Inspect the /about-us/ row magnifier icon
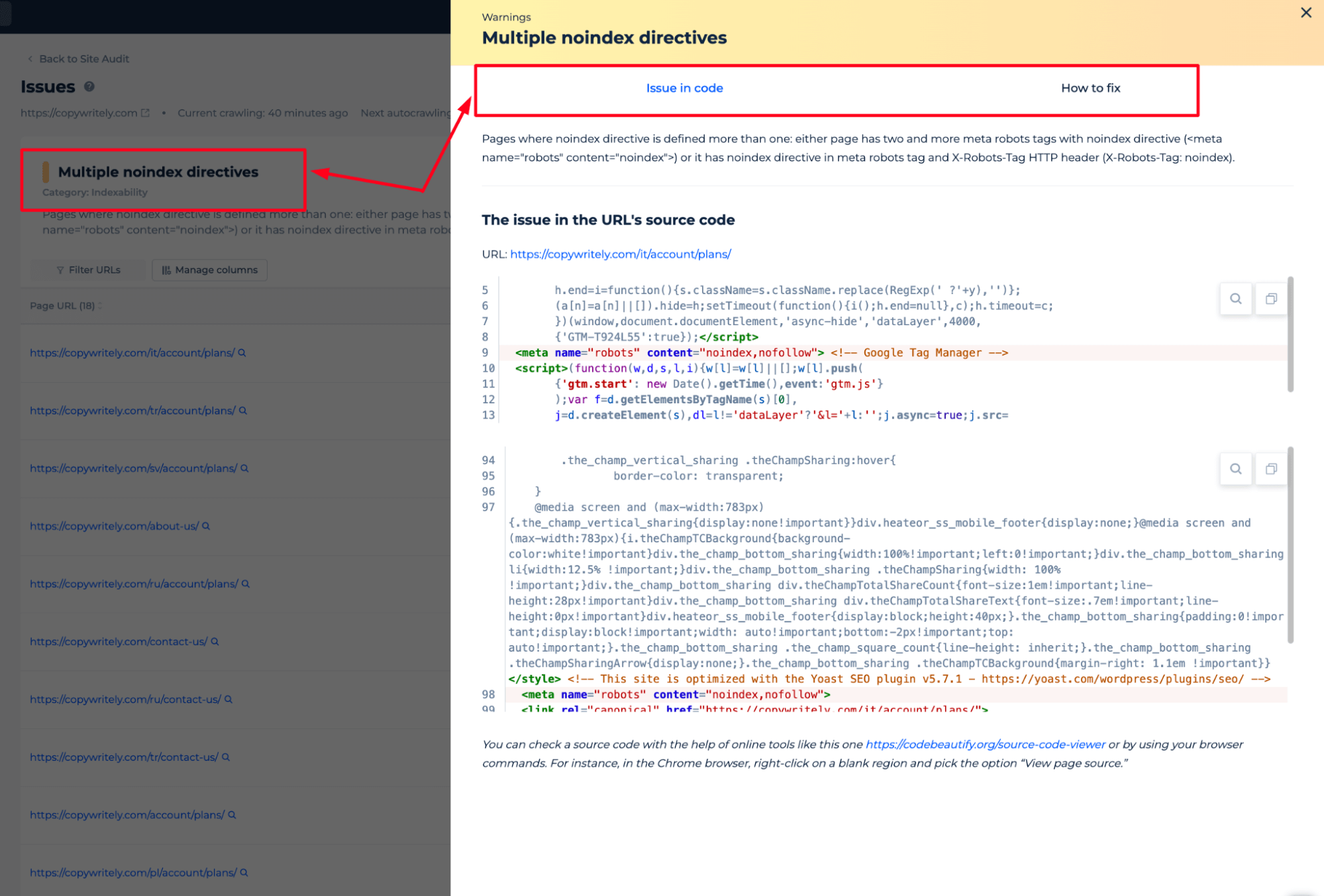The image size is (1324, 896). (x=206, y=526)
